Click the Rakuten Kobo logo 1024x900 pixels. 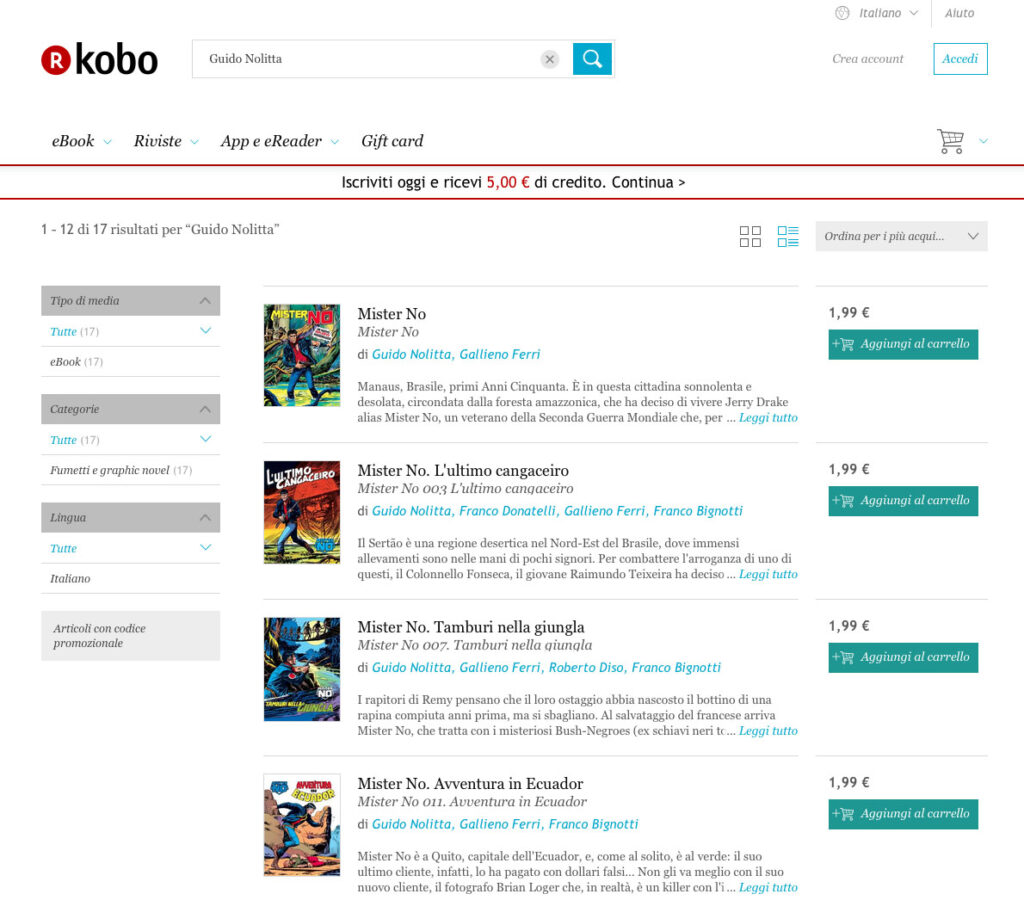coord(99,60)
